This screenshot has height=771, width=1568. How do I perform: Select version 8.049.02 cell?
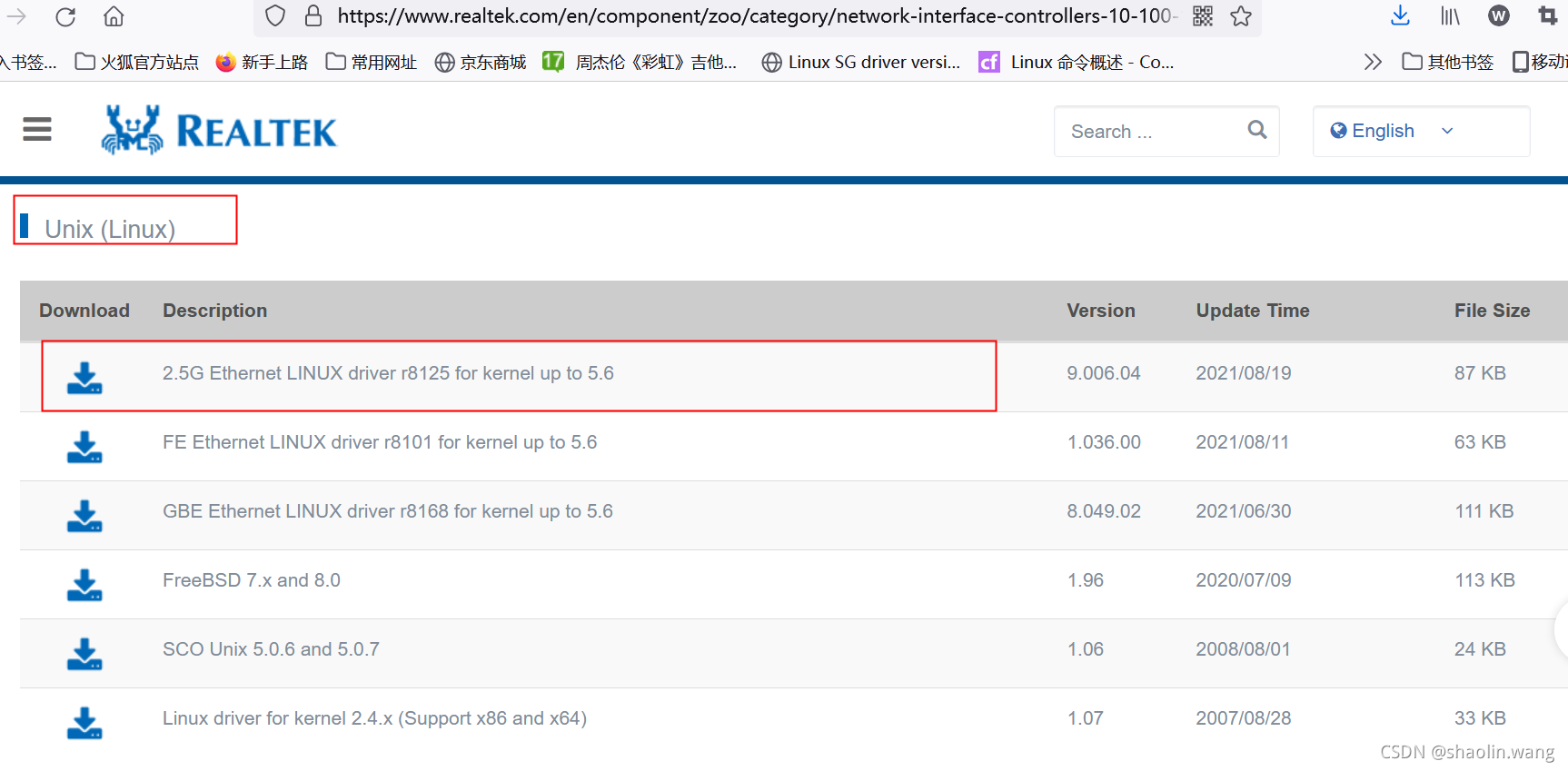(x=1104, y=511)
